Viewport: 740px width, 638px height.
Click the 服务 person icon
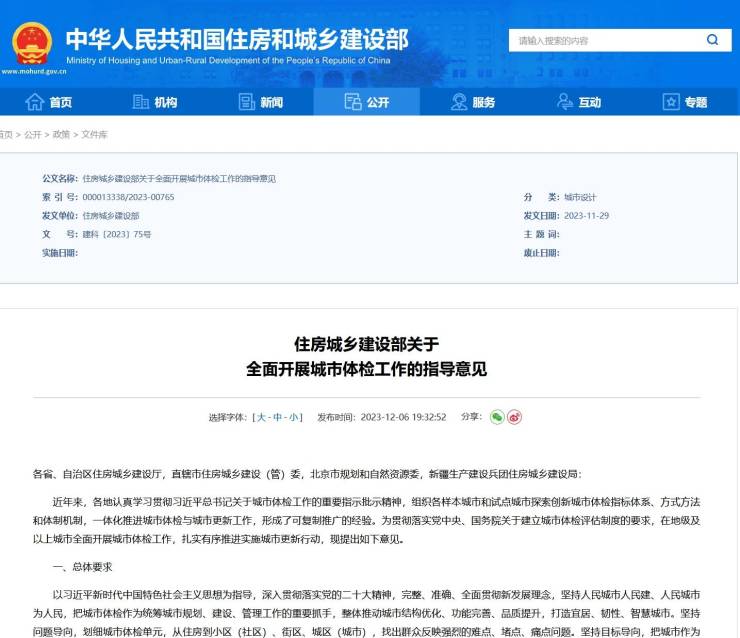click(x=459, y=102)
